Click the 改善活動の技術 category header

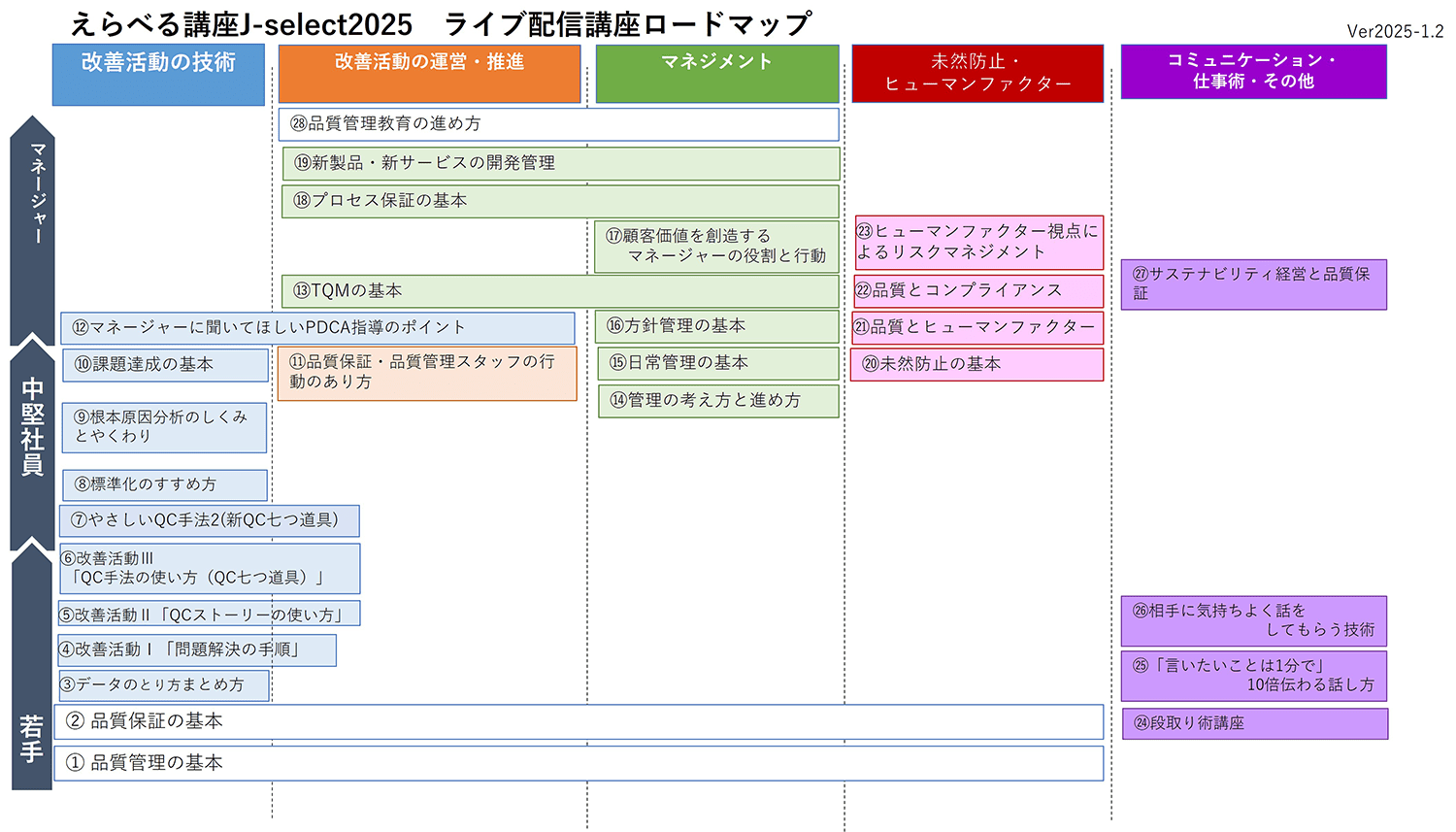pyautogui.click(x=158, y=75)
